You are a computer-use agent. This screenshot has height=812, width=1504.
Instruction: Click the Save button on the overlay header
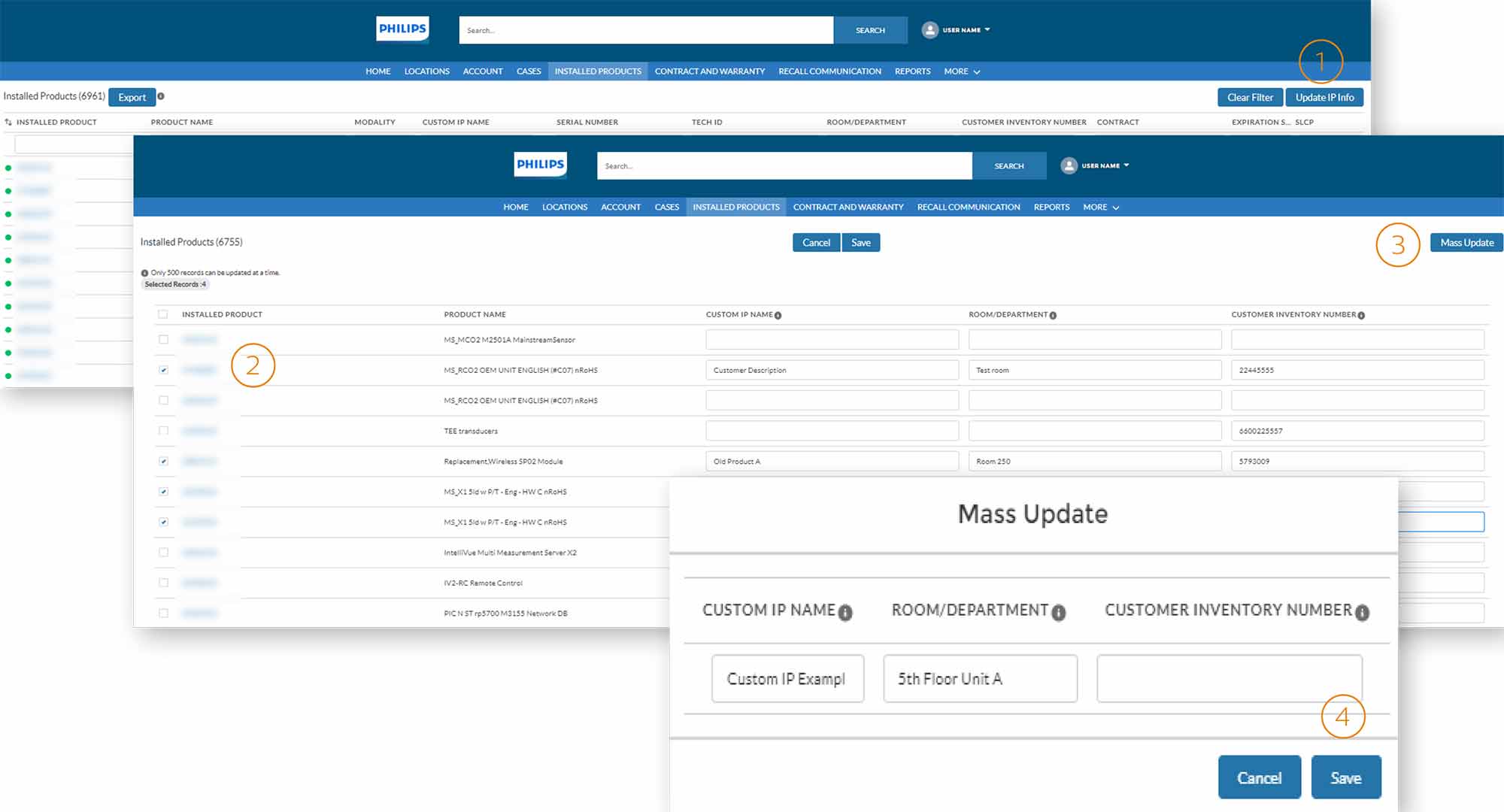click(860, 242)
